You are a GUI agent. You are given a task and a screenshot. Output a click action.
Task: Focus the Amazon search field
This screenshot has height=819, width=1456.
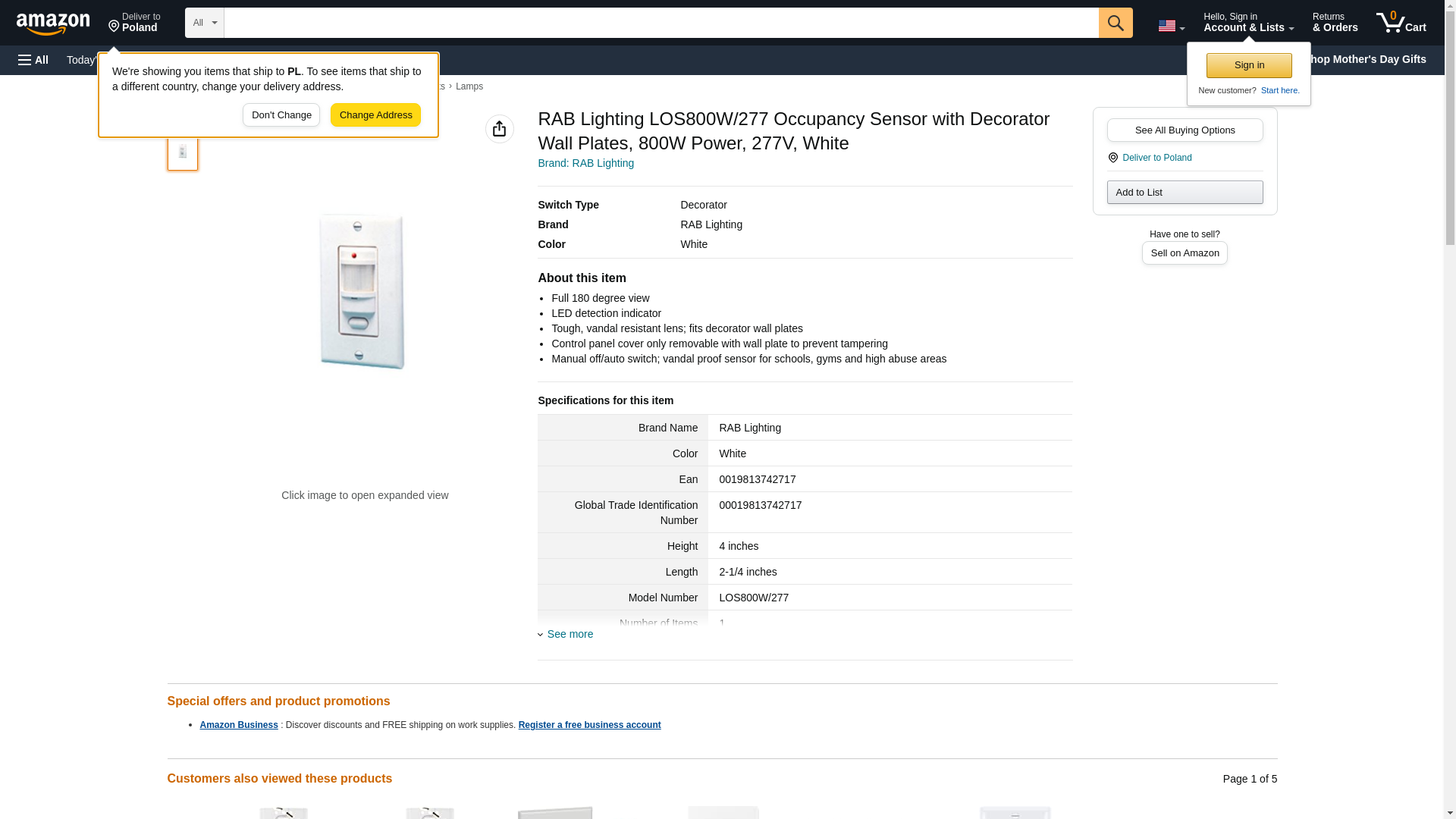click(x=660, y=23)
